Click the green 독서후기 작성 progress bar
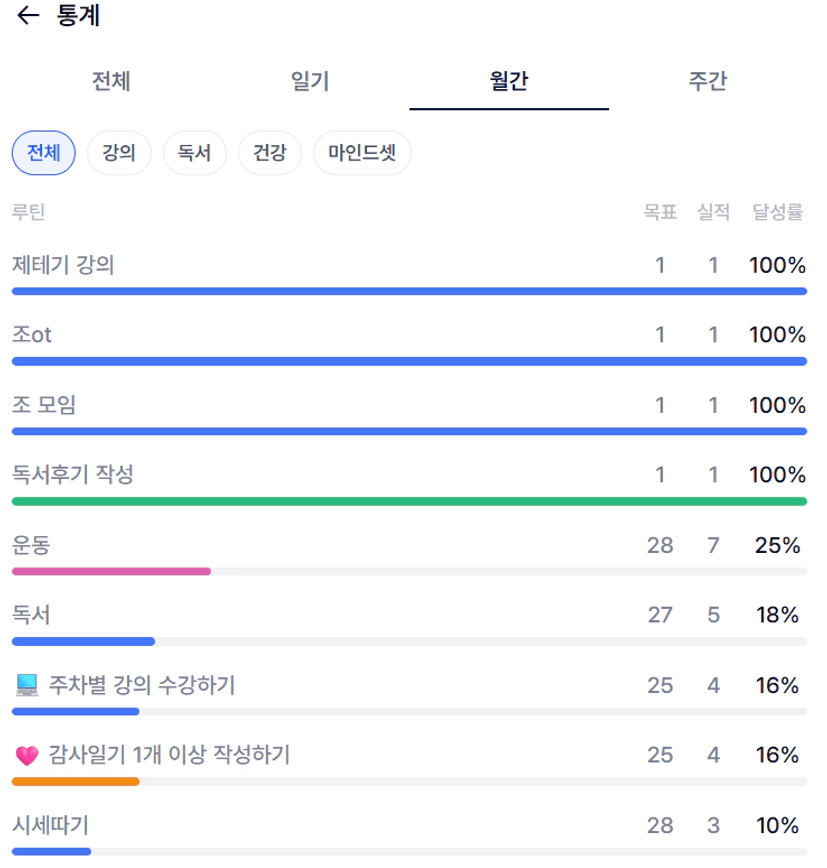The height and width of the screenshot is (868, 827). tap(409, 501)
